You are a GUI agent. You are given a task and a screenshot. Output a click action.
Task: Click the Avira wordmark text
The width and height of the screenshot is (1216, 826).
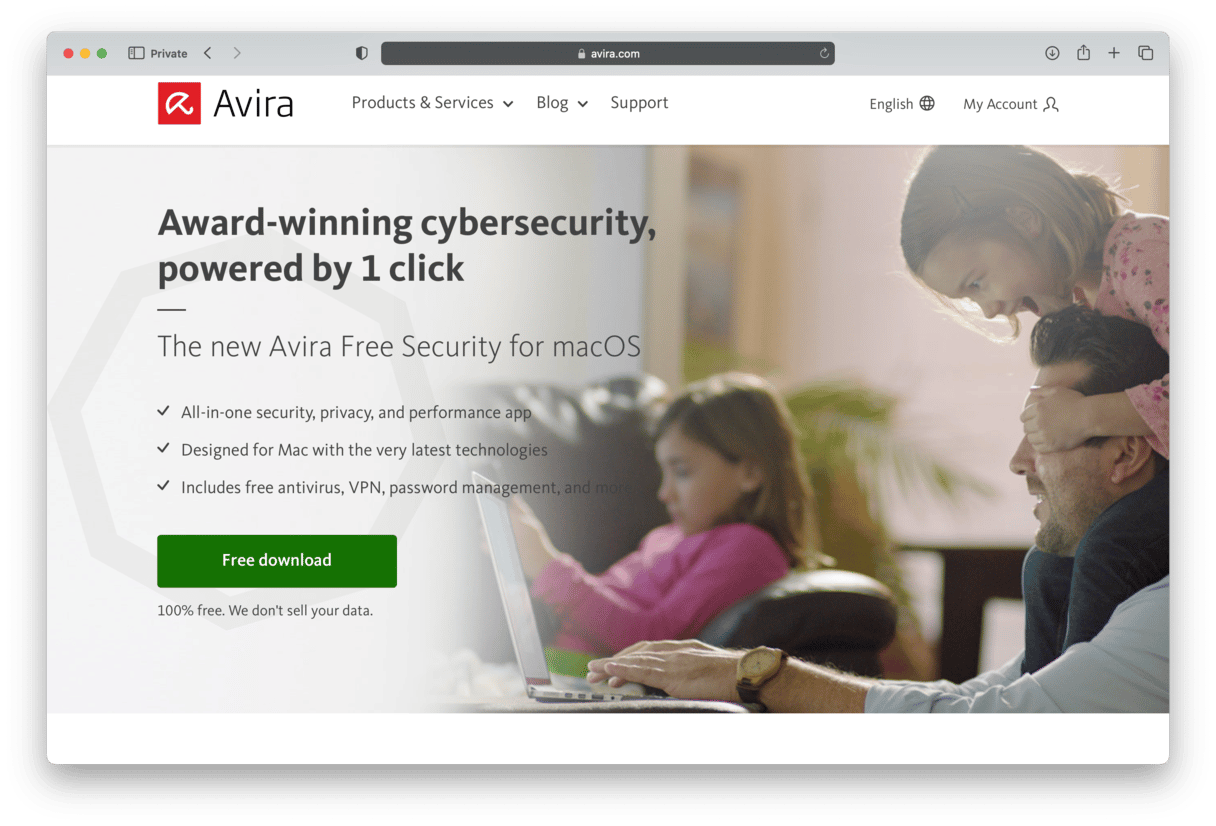coord(253,103)
